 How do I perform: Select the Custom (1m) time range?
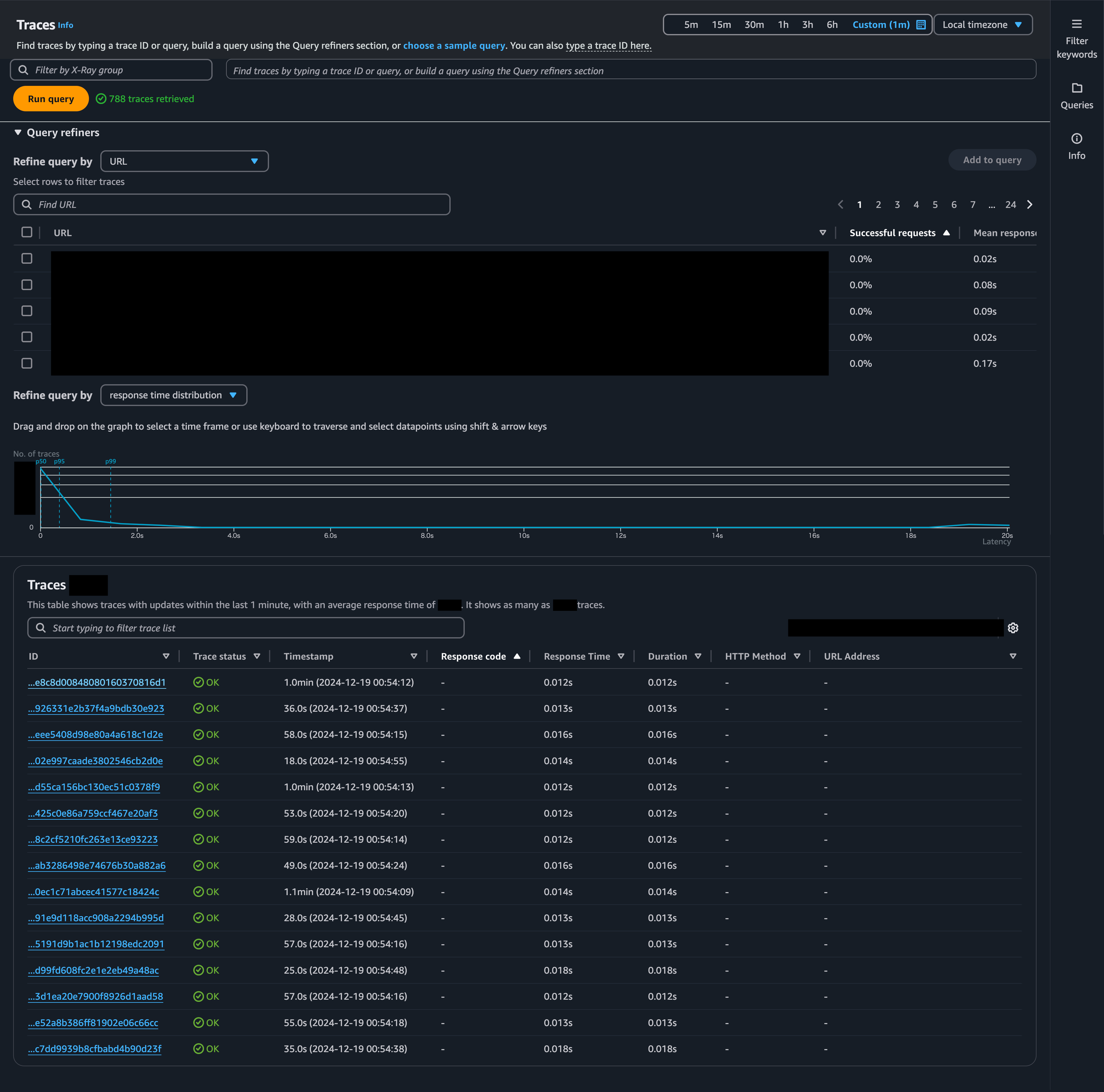pyautogui.click(x=881, y=25)
